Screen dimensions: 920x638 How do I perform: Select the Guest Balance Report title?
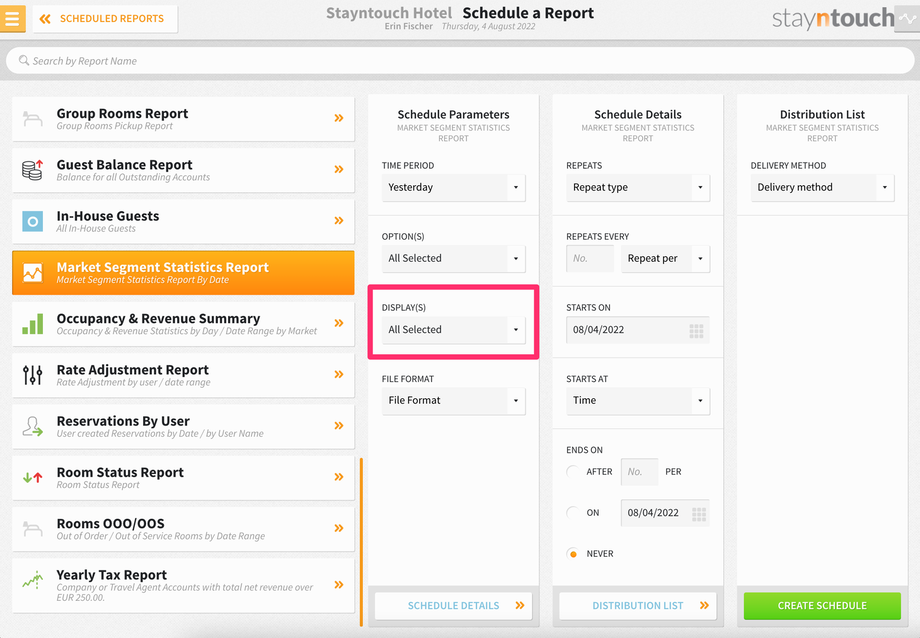point(124,165)
